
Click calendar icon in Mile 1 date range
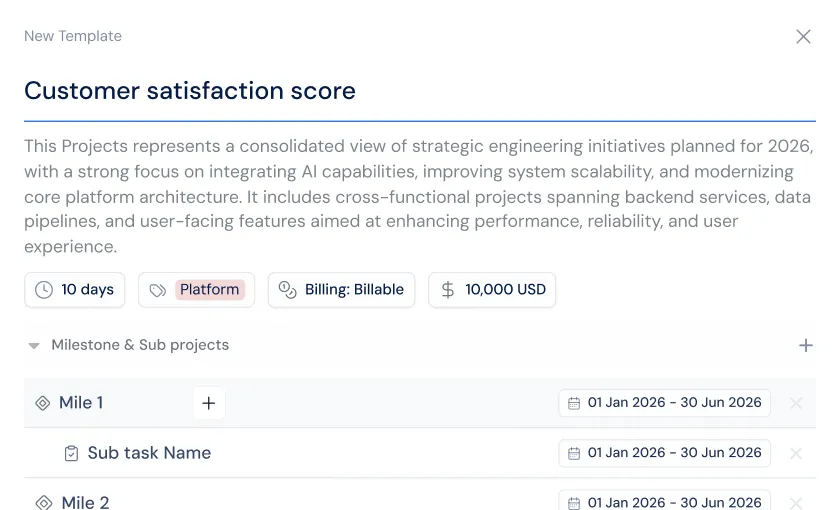point(574,403)
